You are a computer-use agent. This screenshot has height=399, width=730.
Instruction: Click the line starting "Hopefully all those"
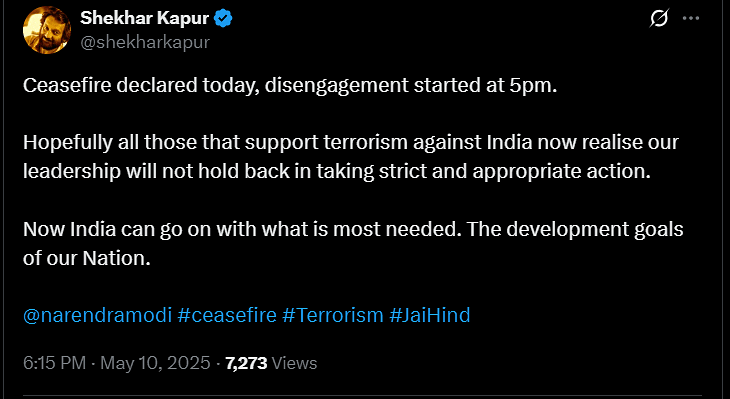coord(351,143)
